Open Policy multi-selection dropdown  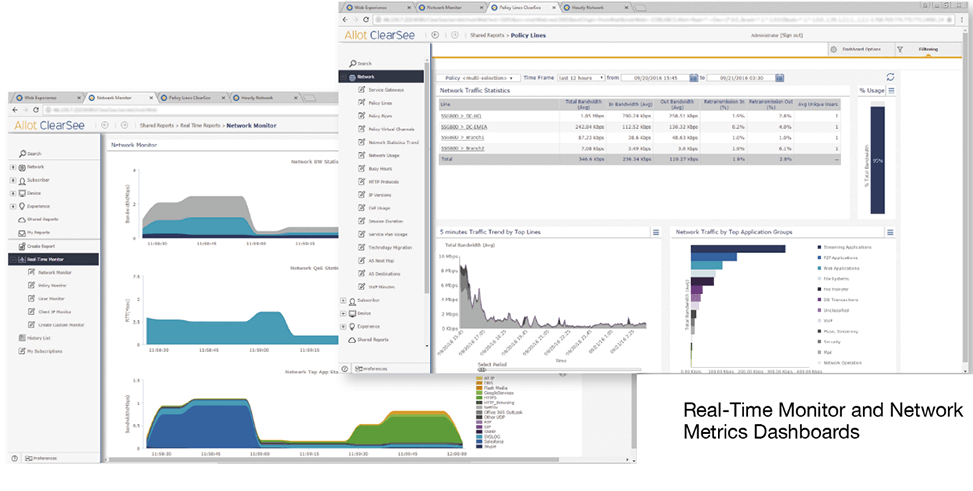pyautogui.click(x=478, y=78)
